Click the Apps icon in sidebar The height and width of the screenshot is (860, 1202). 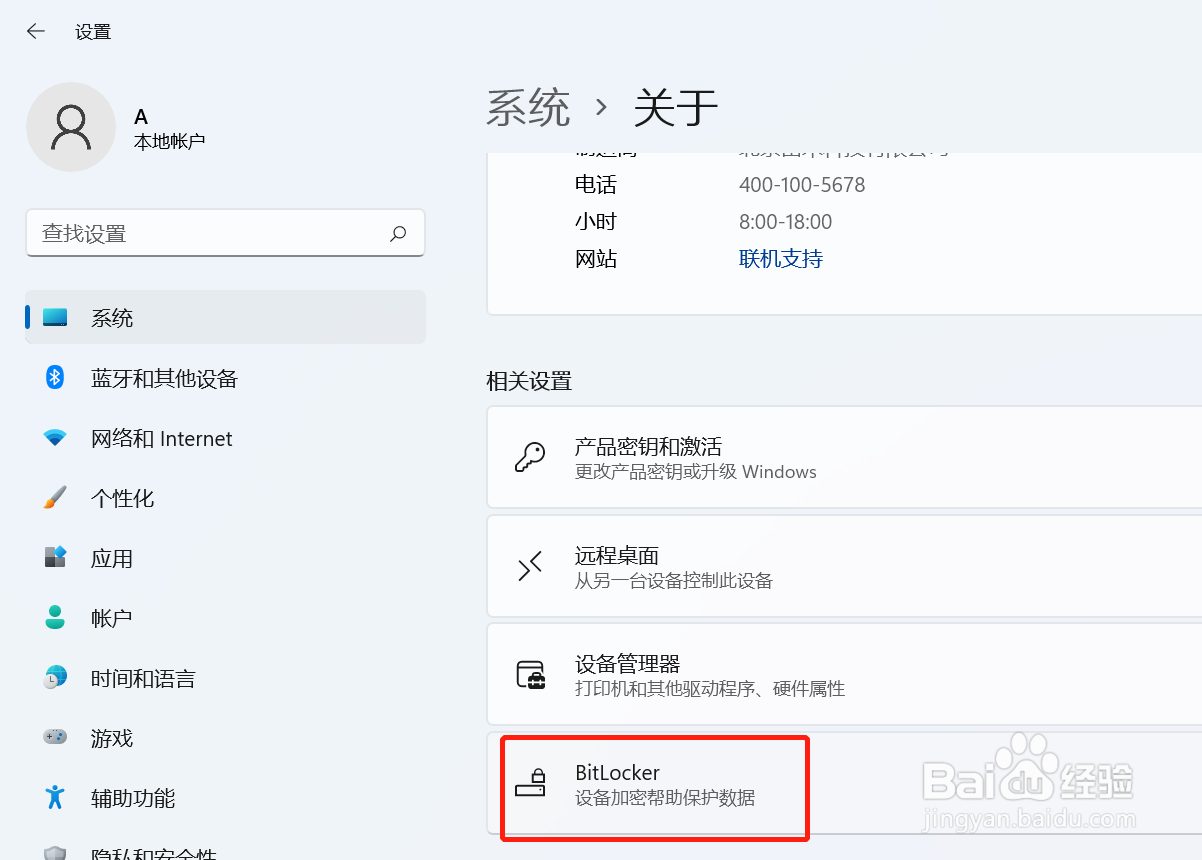pyautogui.click(x=55, y=557)
